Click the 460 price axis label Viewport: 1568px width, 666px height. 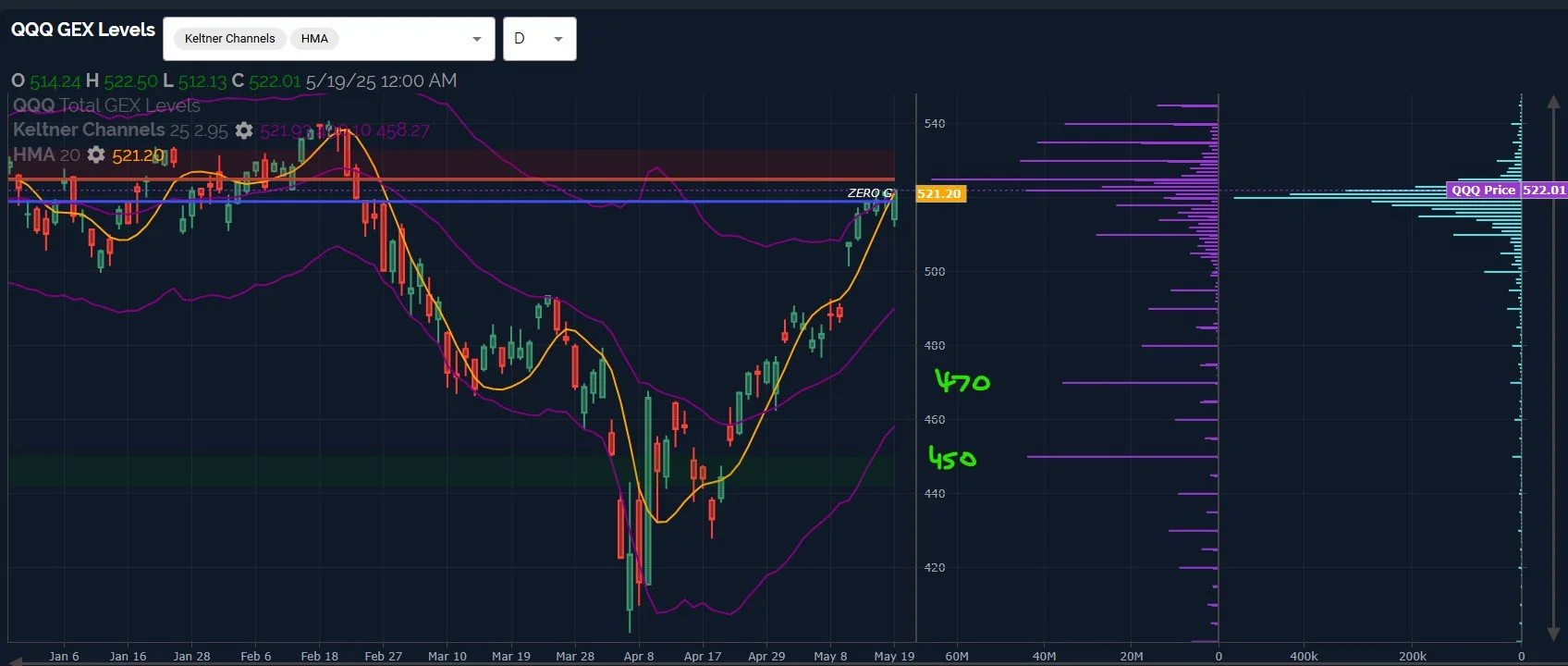(935, 420)
